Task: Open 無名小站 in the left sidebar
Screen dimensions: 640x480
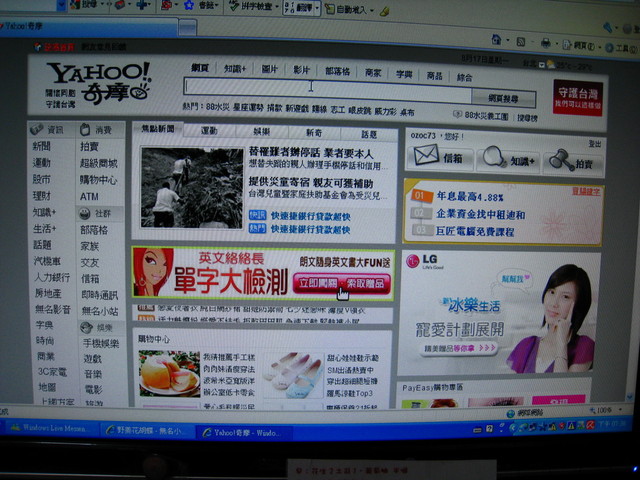Action: tap(100, 311)
